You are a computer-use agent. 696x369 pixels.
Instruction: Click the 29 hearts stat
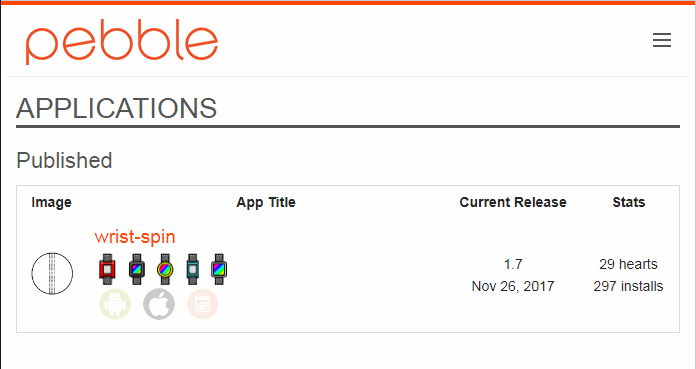pyautogui.click(x=628, y=264)
